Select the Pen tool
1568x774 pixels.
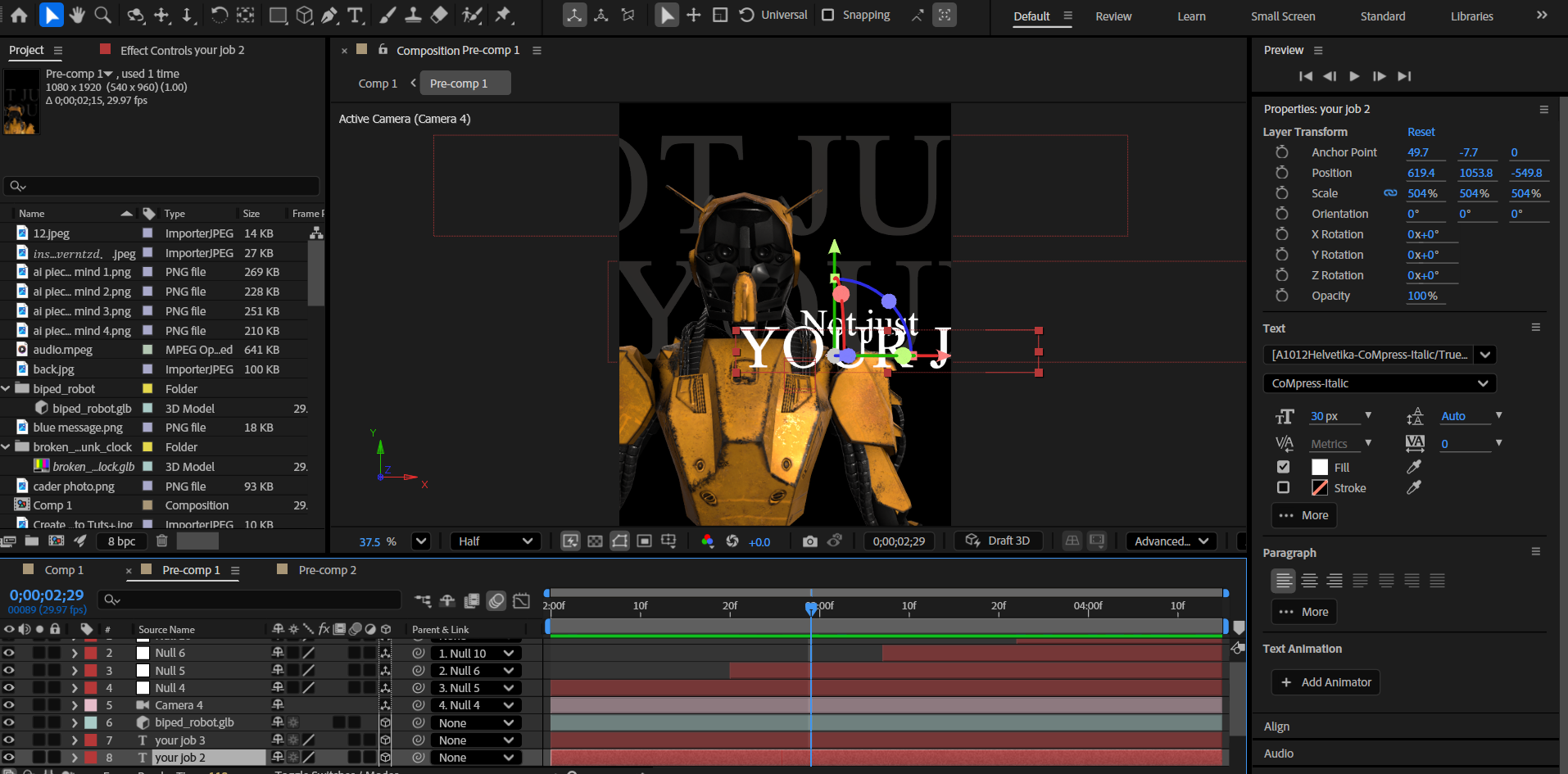[x=329, y=15]
